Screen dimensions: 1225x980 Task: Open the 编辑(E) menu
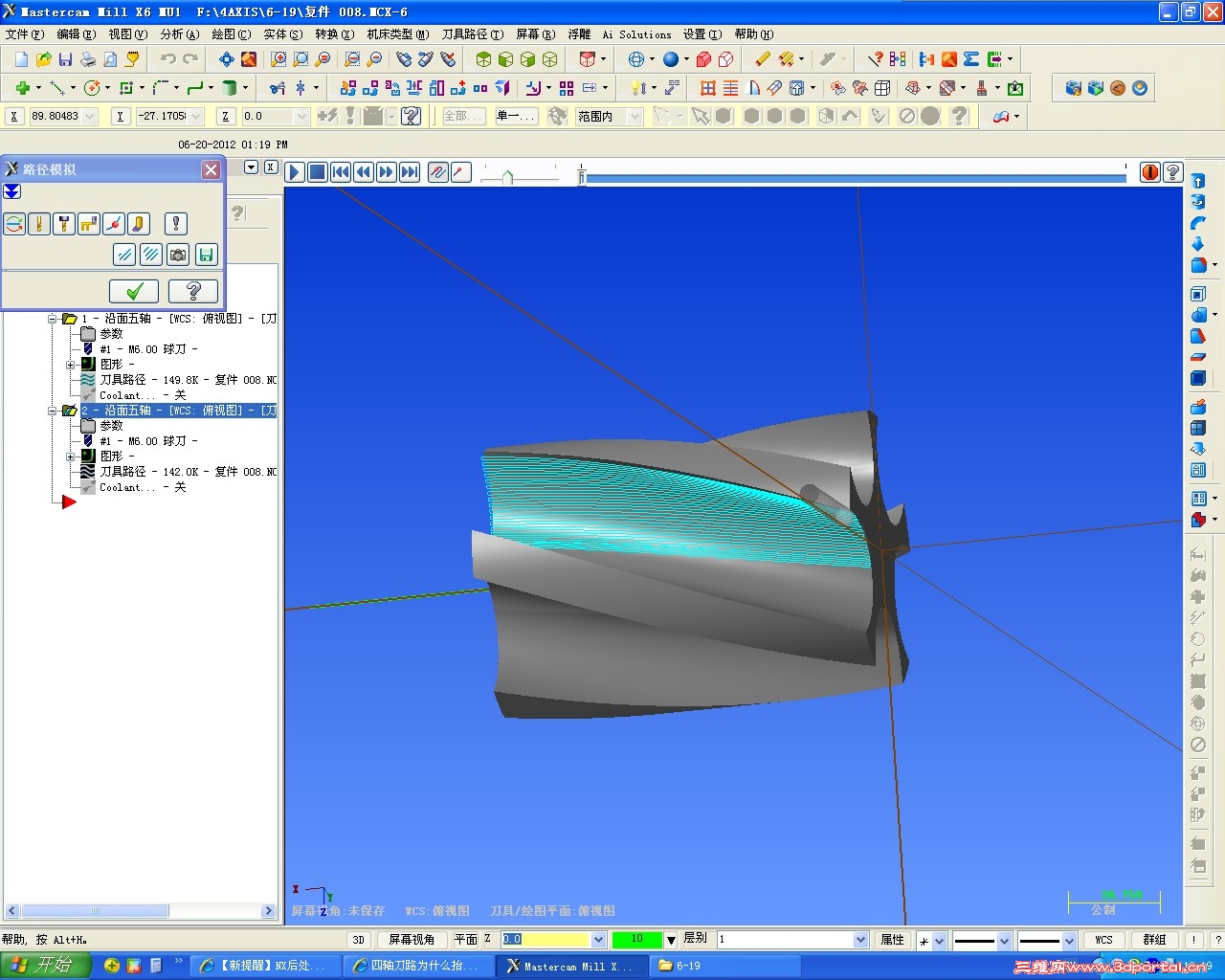tap(77, 34)
